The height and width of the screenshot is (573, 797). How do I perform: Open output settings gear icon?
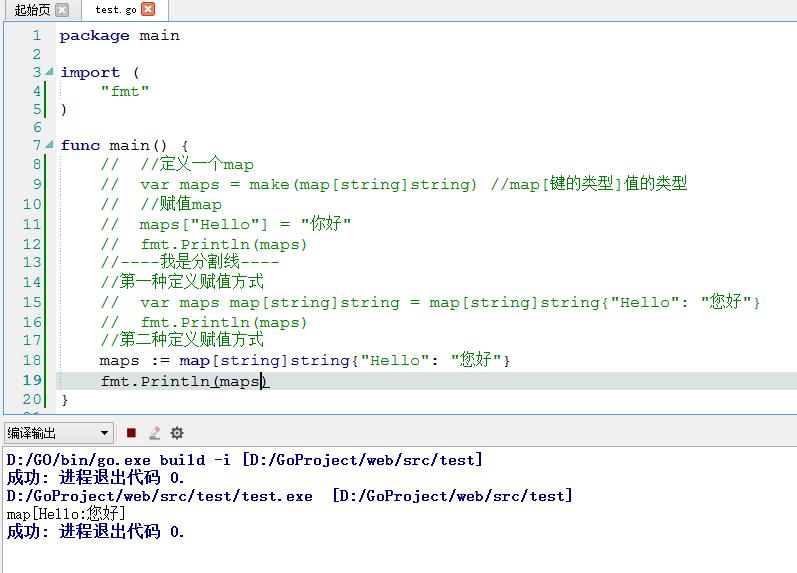pos(177,433)
